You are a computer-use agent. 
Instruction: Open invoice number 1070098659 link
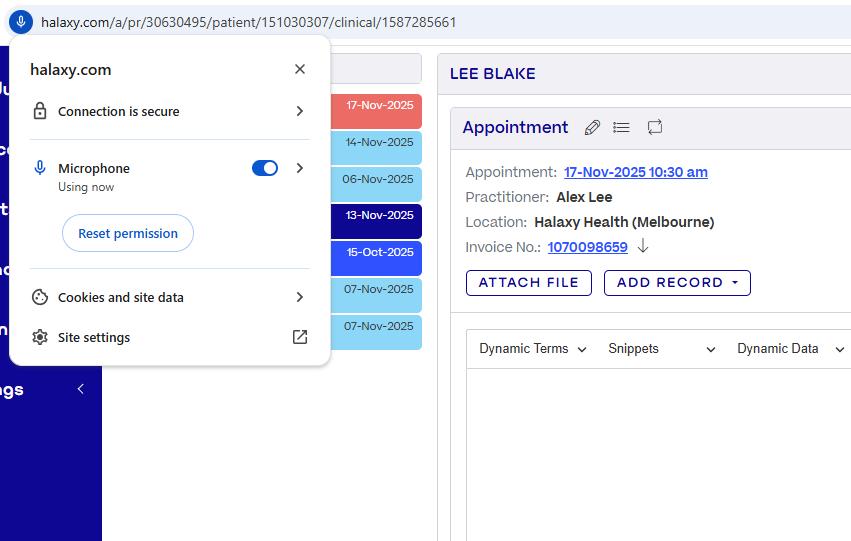587,247
